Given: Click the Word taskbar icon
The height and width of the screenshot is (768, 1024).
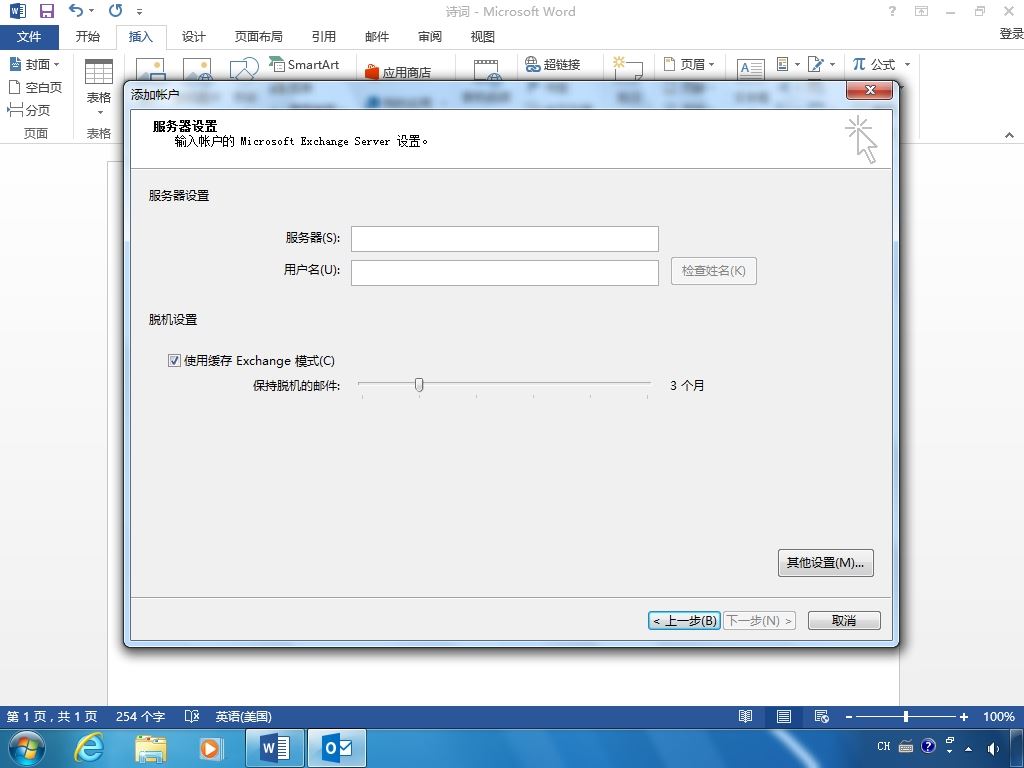Looking at the screenshot, I should [x=275, y=748].
